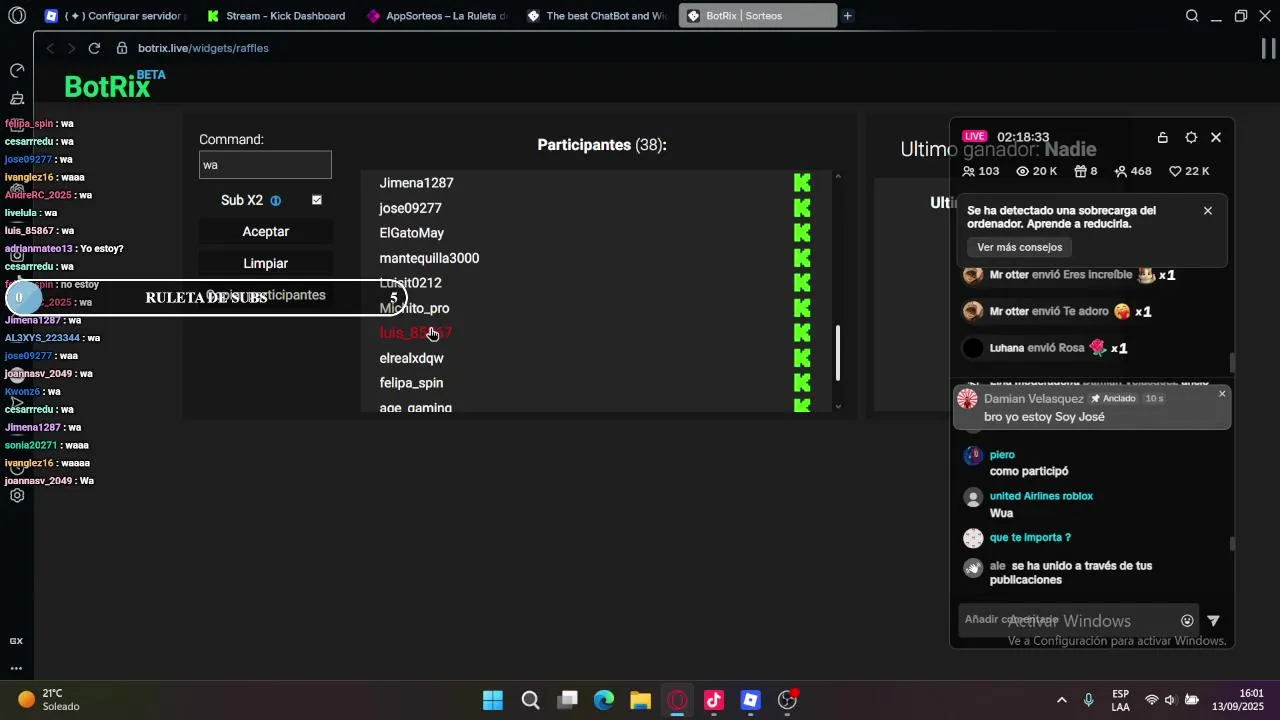This screenshot has height=720, width=1280.
Task: Switch to the Configurar servidor tab
Action: click(x=114, y=16)
